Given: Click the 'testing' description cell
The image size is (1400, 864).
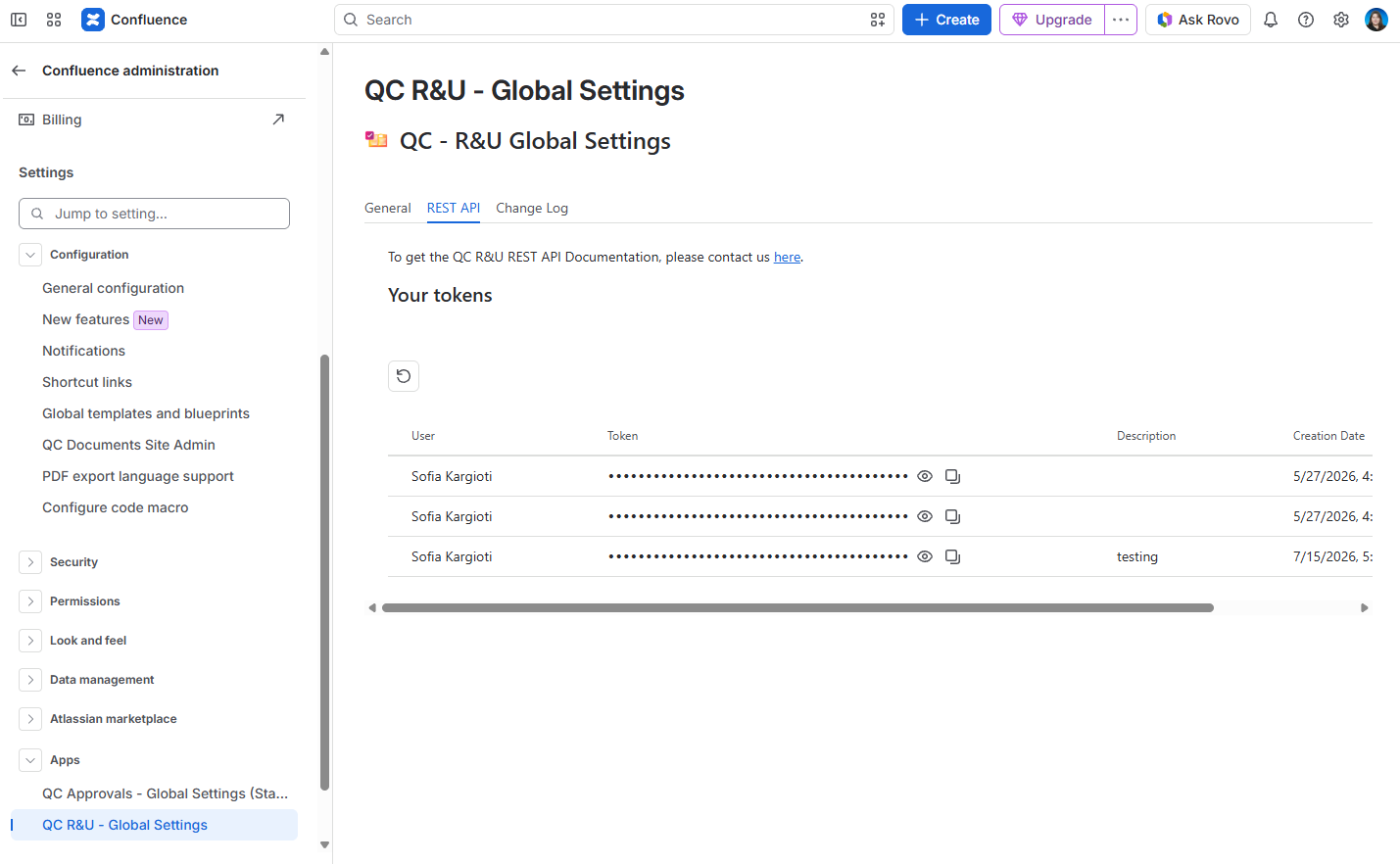Looking at the screenshot, I should [x=1137, y=556].
